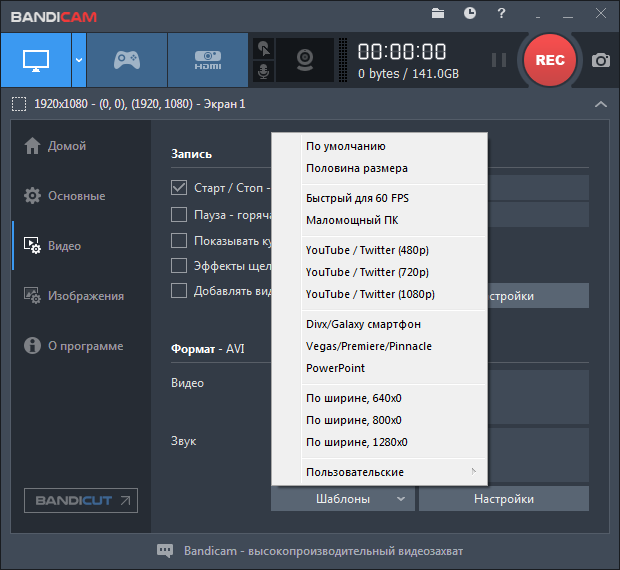Uncheck the Старт / Стоп checkbox
The height and width of the screenshot is (570, 620).
click(180, 187)
